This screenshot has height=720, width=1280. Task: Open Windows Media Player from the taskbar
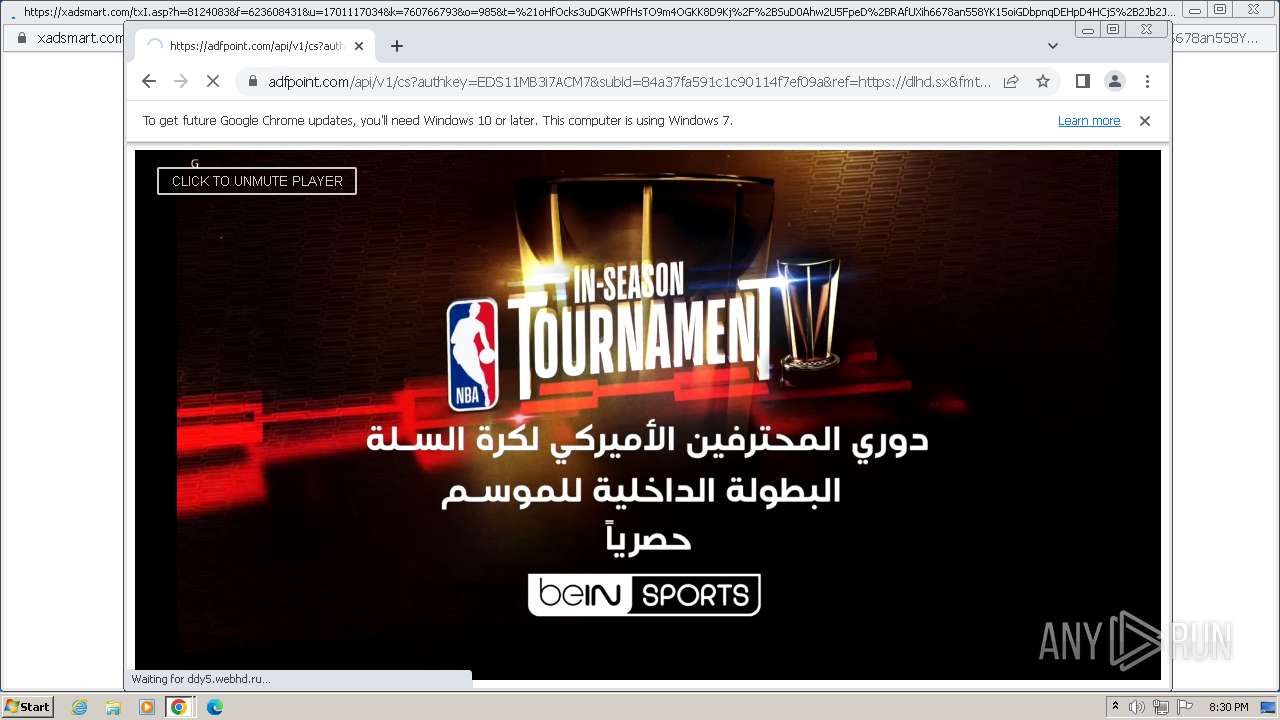[x=147, y=707]
